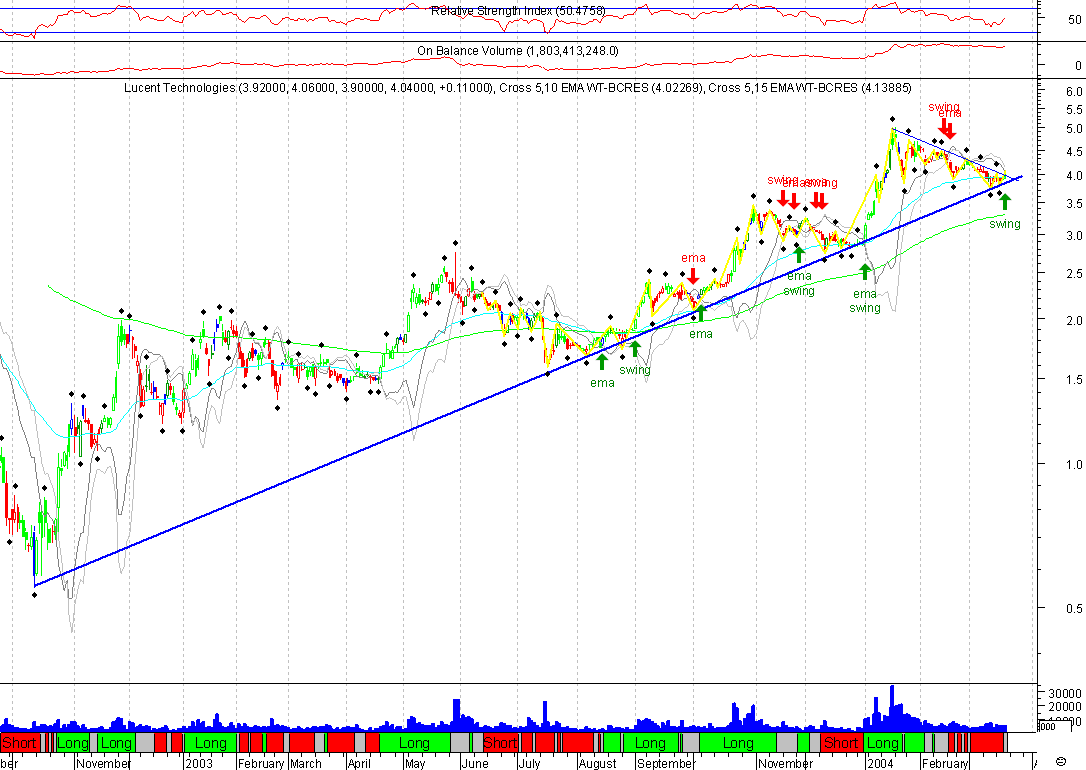Viewport: 1086px width, 770px height.
Task: Click the red arrow under the red 'ema' label
Action: 693,276
